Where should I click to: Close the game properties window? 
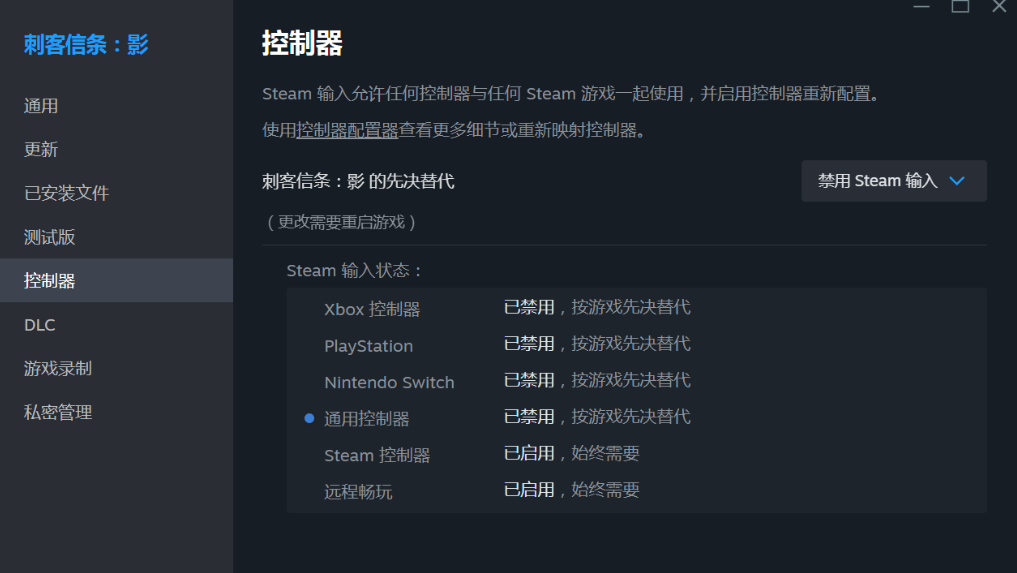[x=998, y=6]
